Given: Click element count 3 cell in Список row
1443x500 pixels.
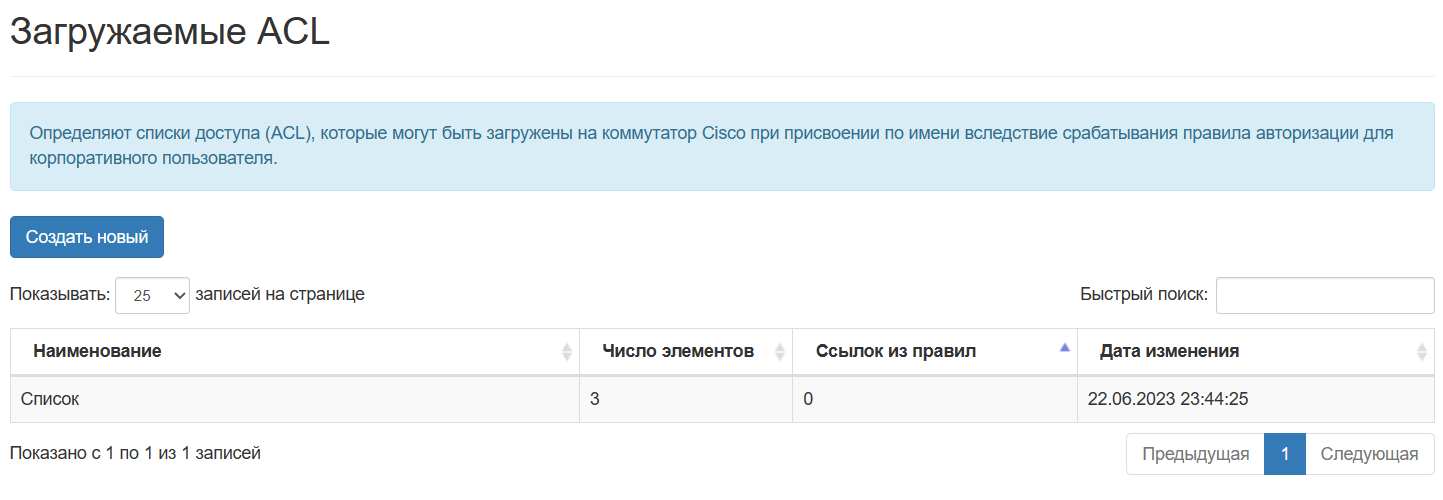Looking at the screenshot, I should [686, 399].
